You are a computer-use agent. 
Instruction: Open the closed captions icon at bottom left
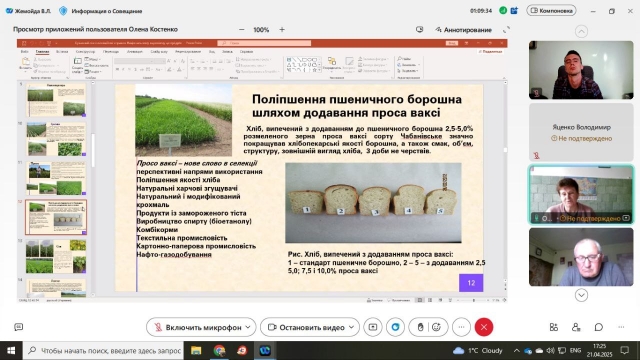18,327
